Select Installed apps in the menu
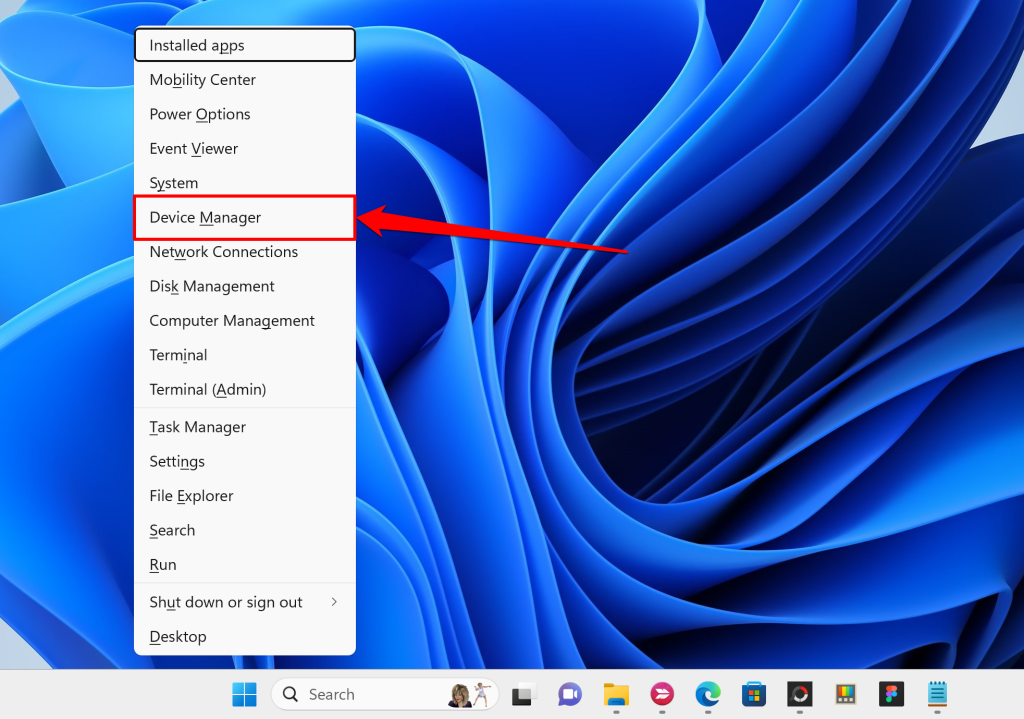 [245, 45]
